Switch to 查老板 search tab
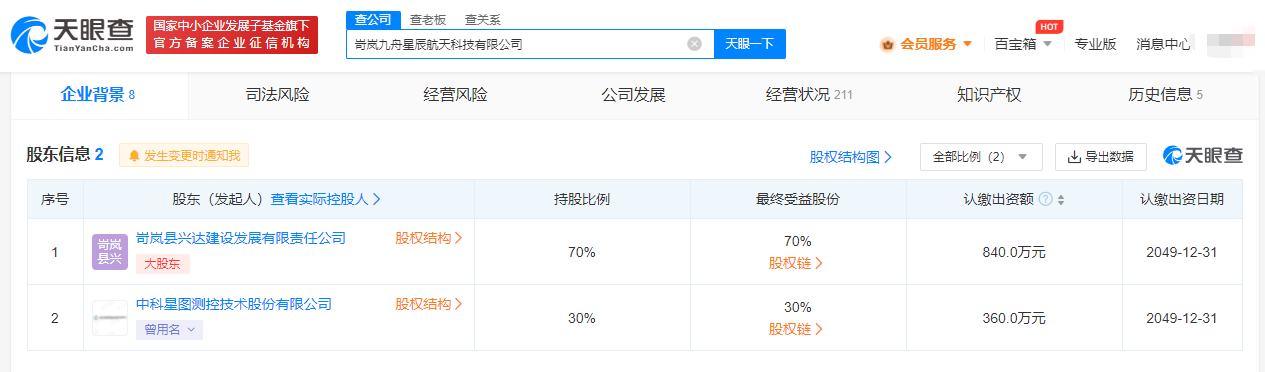The image size is (1265, 372). point(428,19)
